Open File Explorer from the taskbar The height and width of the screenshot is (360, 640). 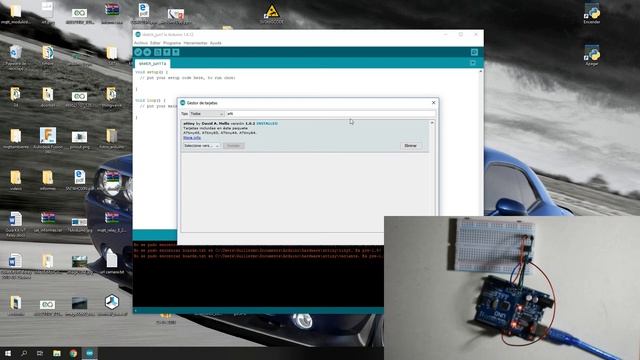(57, 353)
